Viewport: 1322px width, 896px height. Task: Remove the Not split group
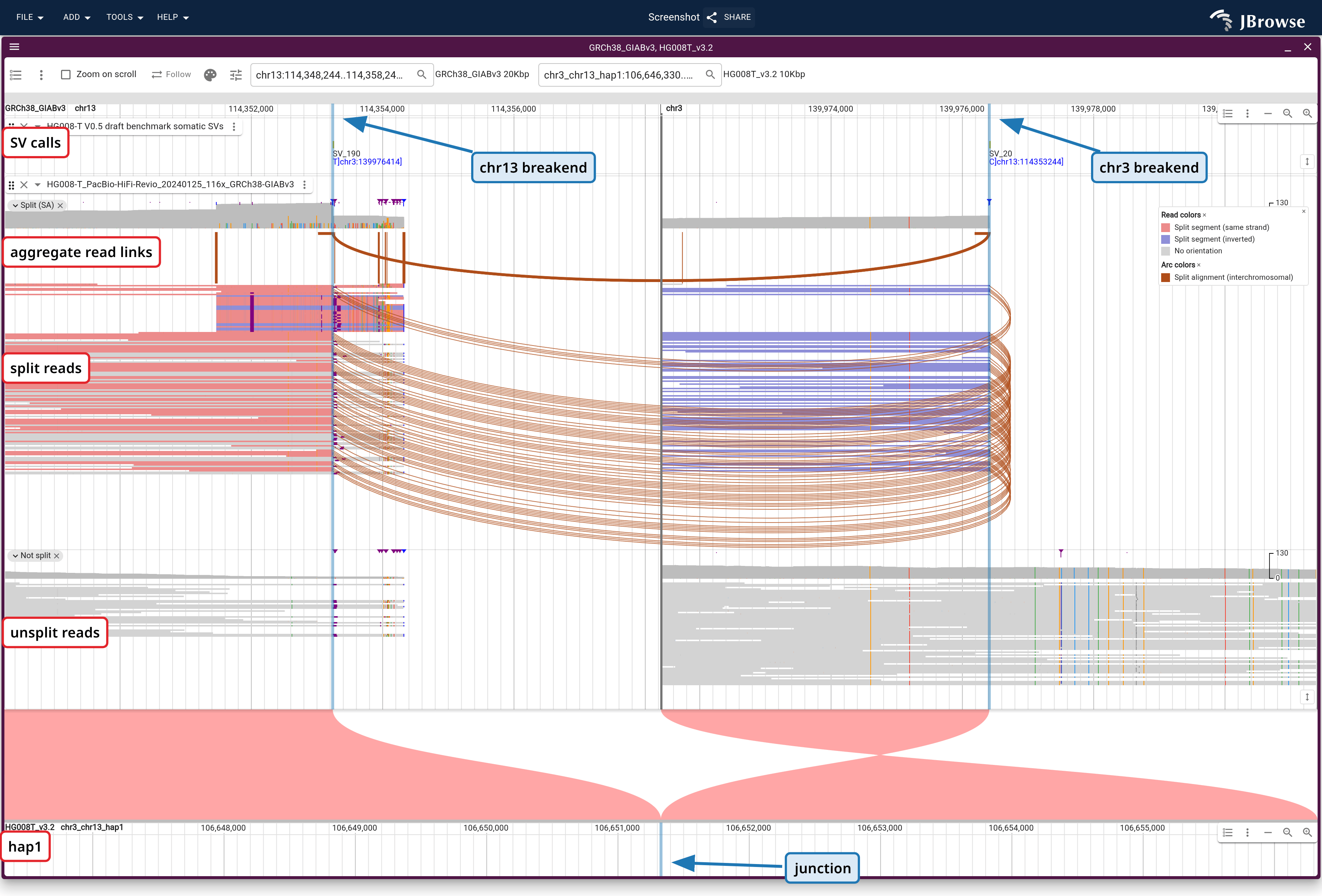56,556
